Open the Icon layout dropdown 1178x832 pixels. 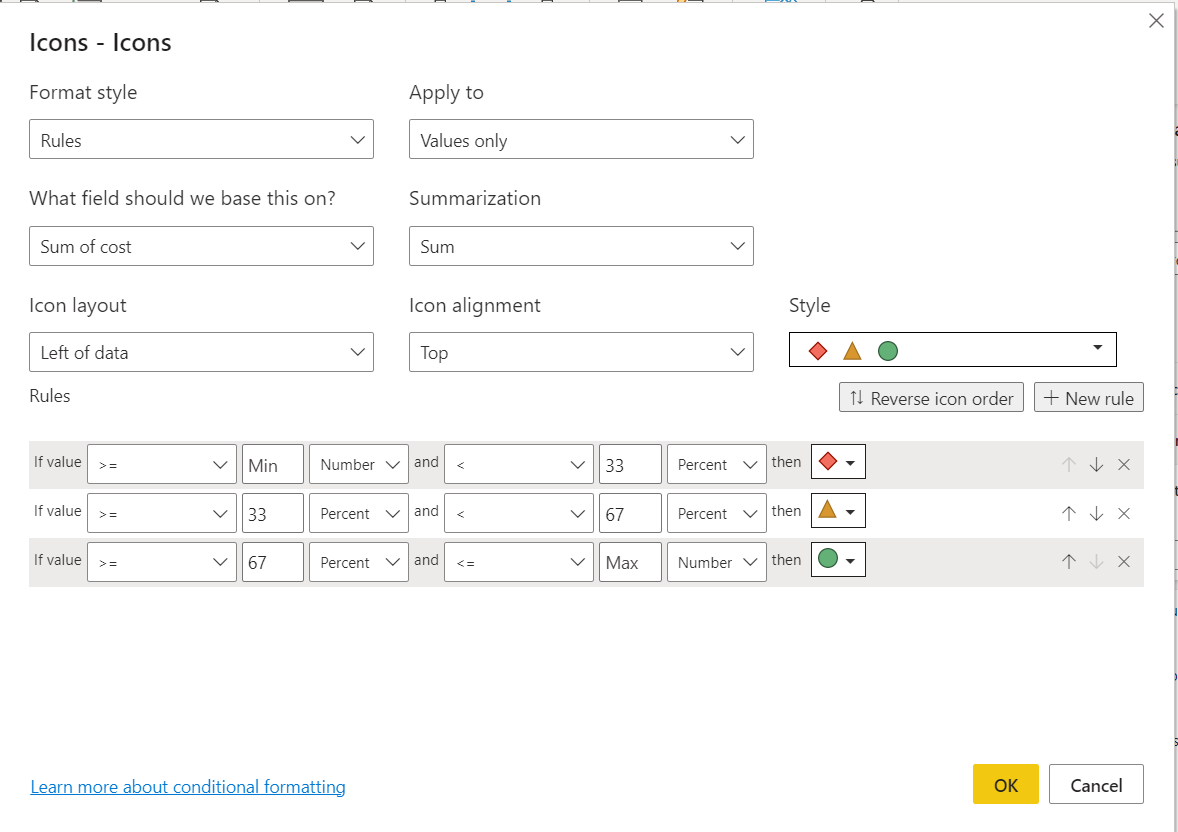coord(201,352)
